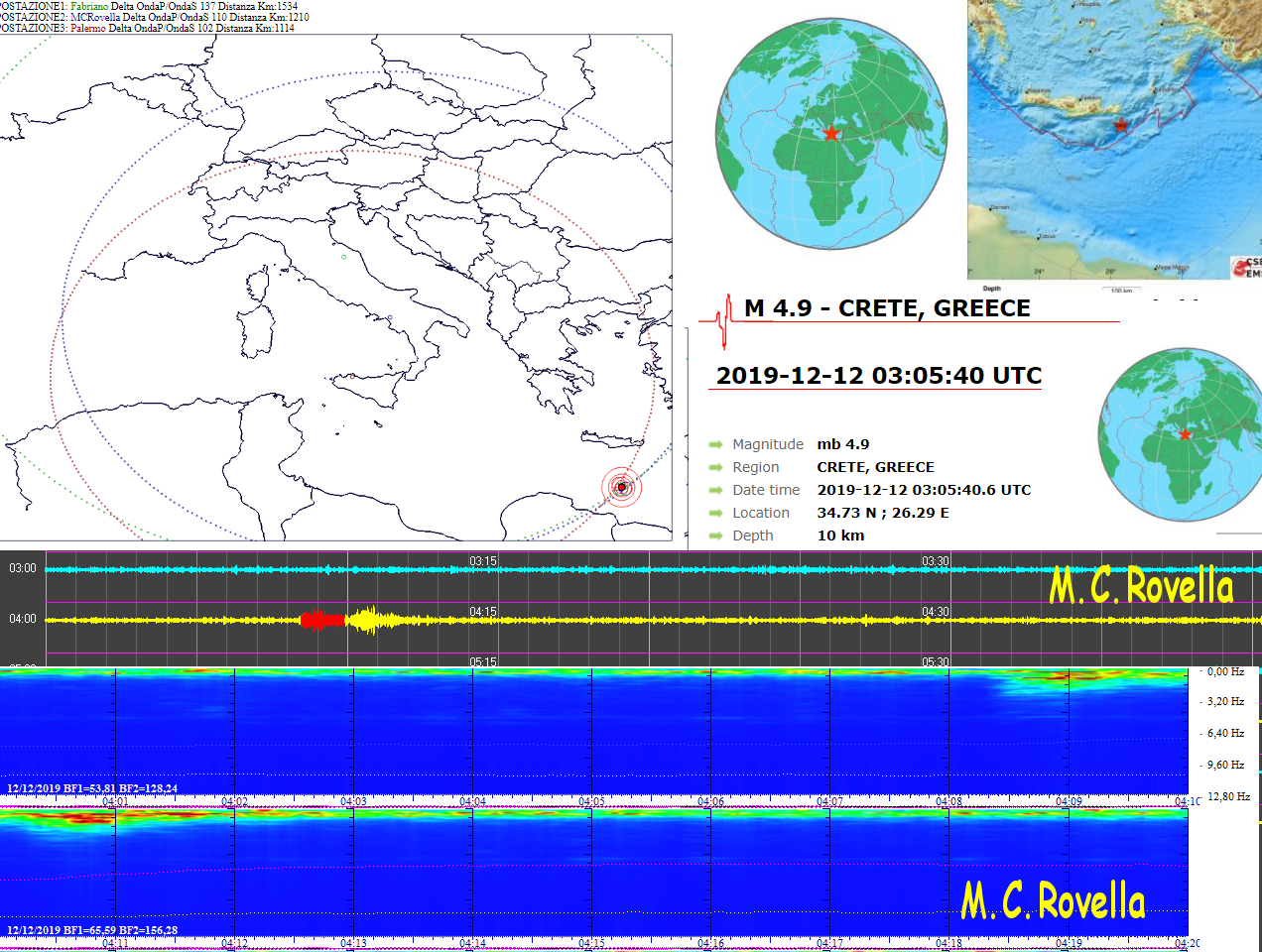Click the 'Location' label
The image size is (1262, 952).
pyautogui.click(x=761, y=513)
